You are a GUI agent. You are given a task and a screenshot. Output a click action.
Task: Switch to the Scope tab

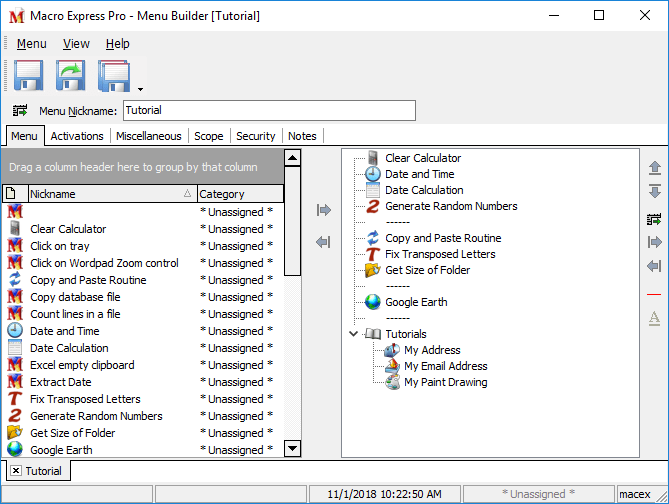[209, 136]
